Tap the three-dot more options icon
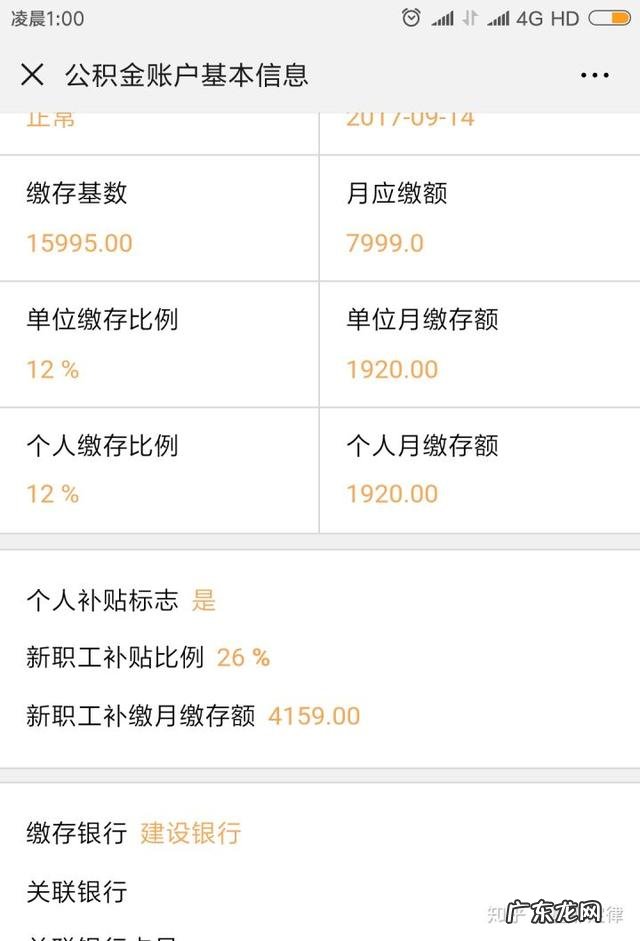 pyautogui.click(x=595, y=74)
